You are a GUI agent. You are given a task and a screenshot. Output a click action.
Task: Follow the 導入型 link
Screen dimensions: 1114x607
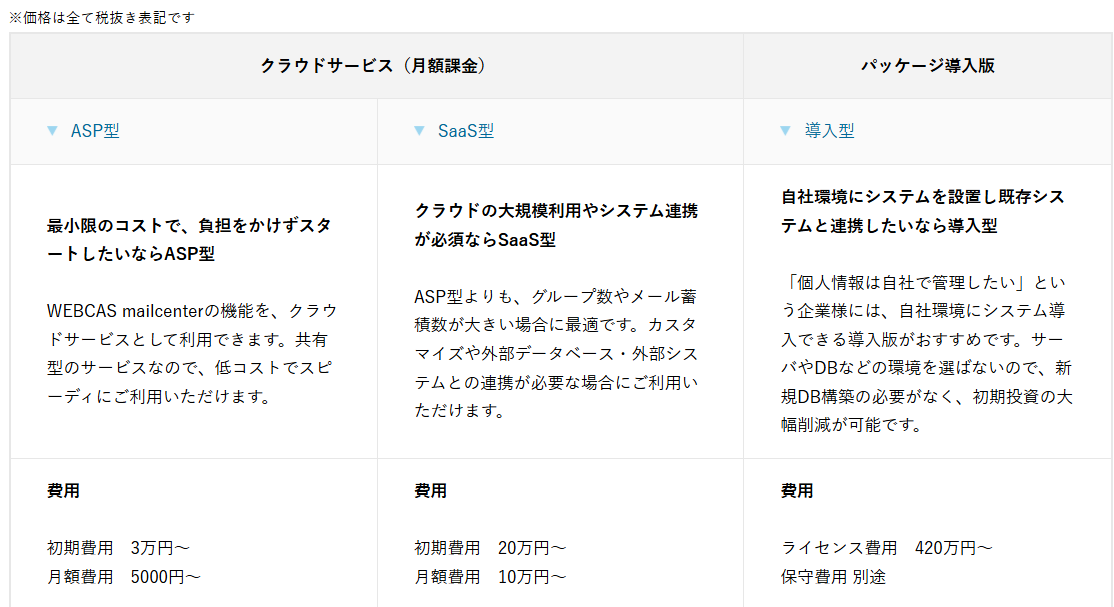pos(829,131)
